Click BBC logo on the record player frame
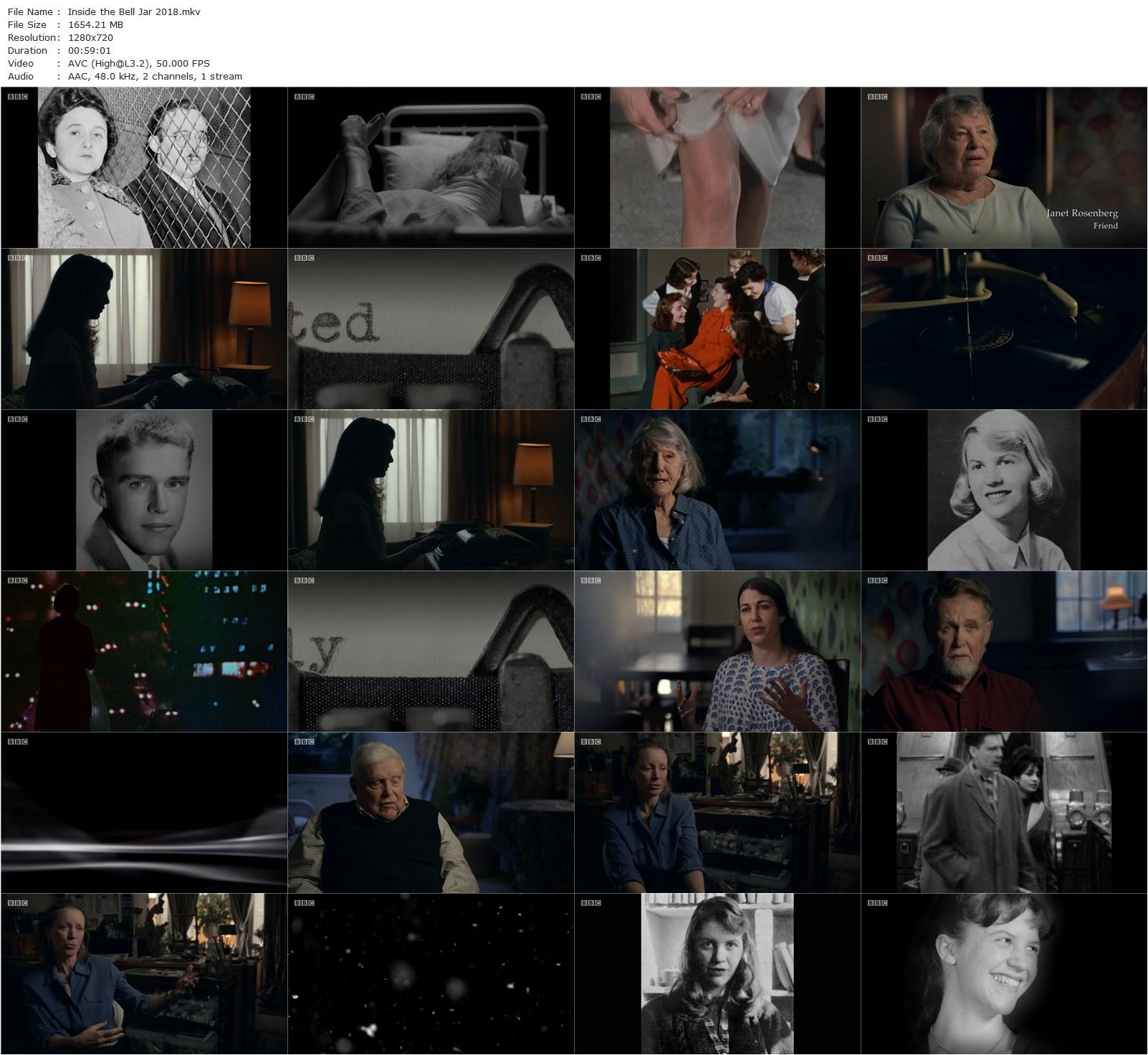 tap(877, 258)
